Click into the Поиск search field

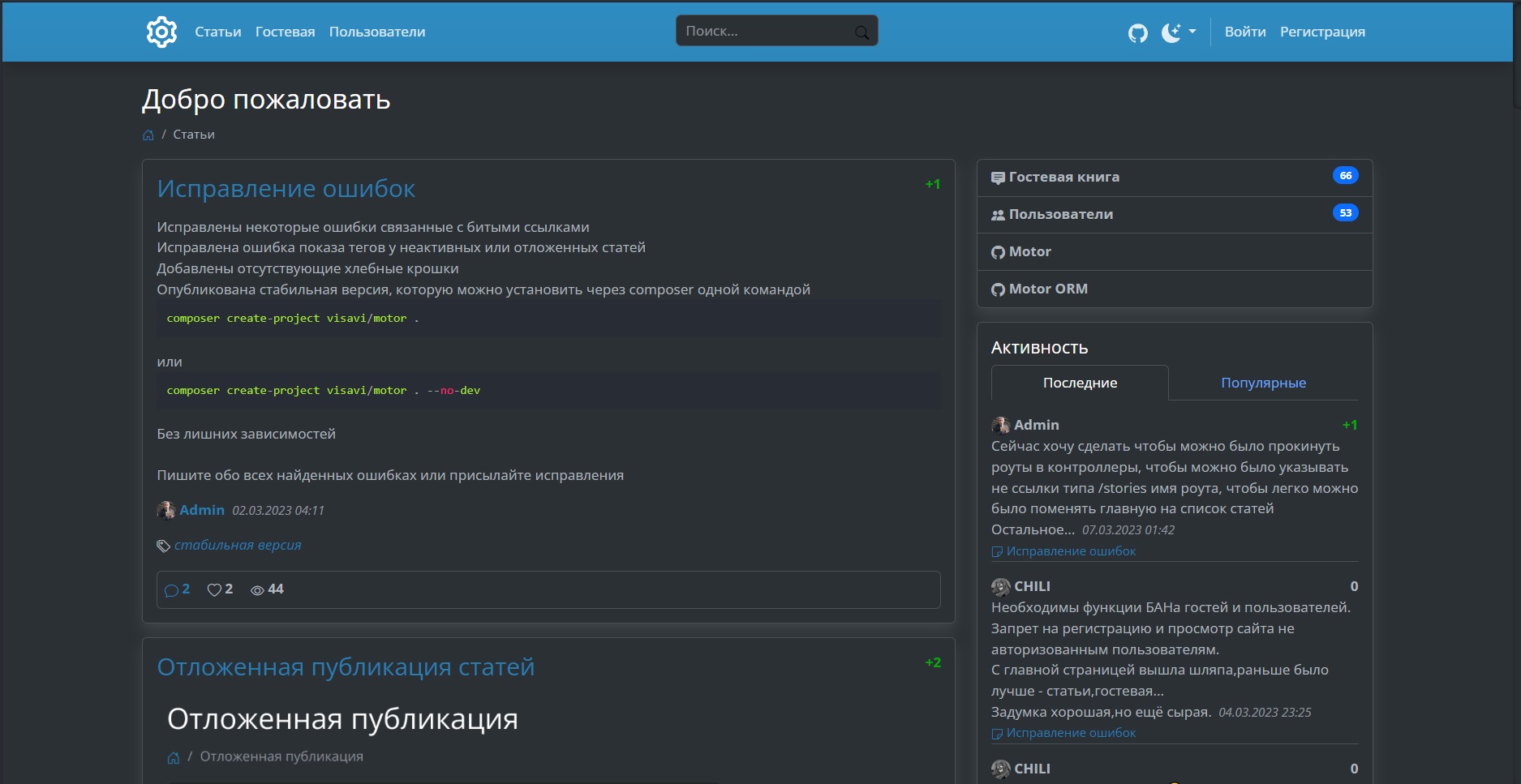(x=763, y=31)
